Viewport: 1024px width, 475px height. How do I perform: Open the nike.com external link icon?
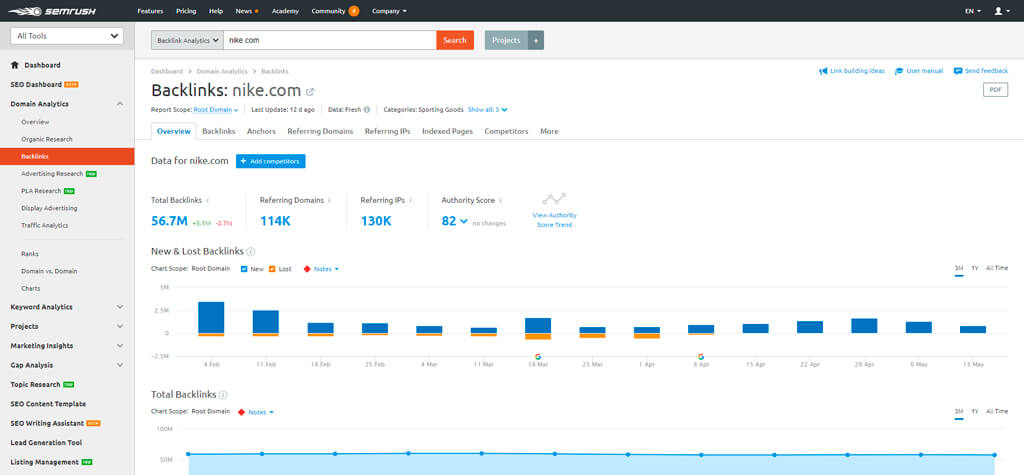[310, 91]
